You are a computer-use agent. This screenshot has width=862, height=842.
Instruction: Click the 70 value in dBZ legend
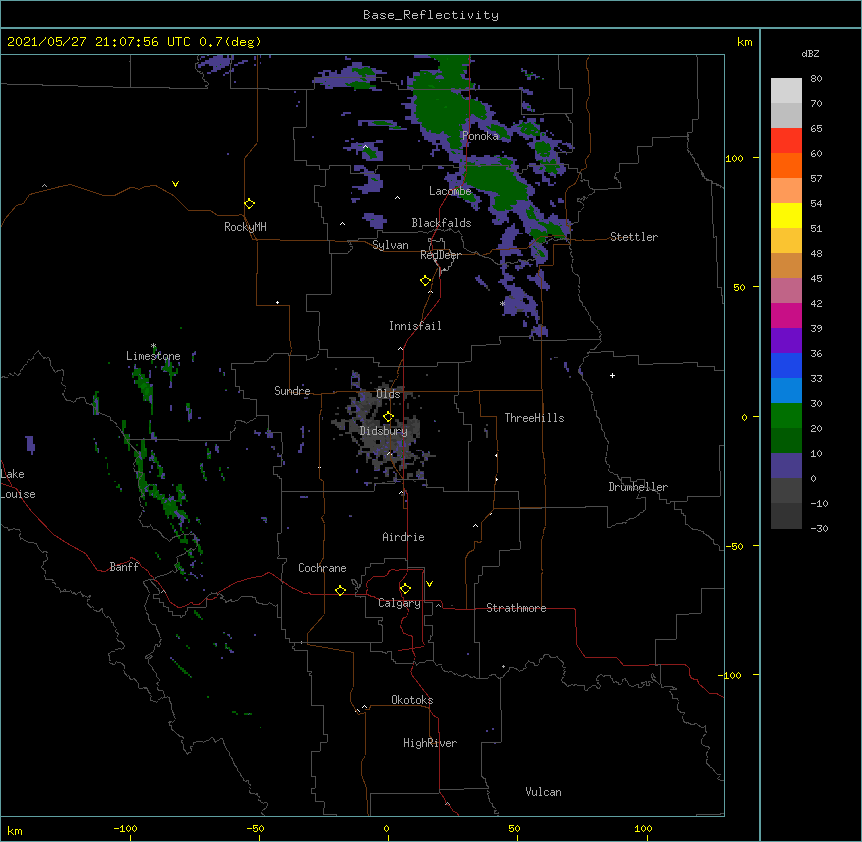(x=816, y=103)
